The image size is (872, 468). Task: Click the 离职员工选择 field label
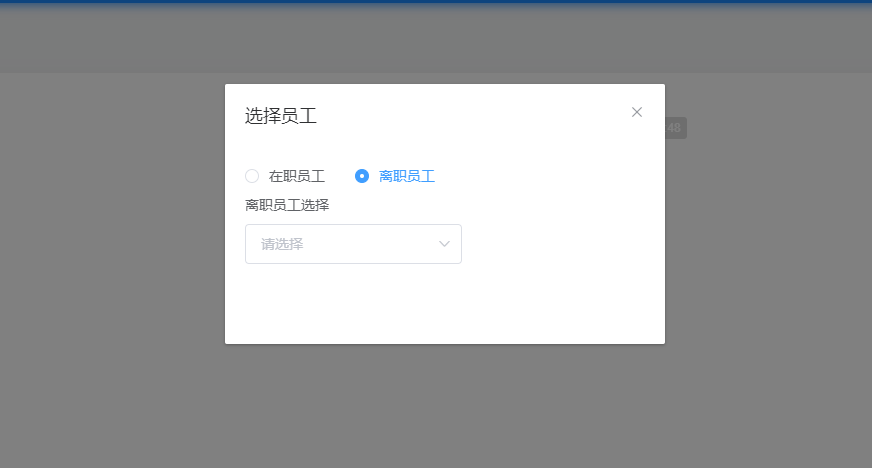pos(287,205)
